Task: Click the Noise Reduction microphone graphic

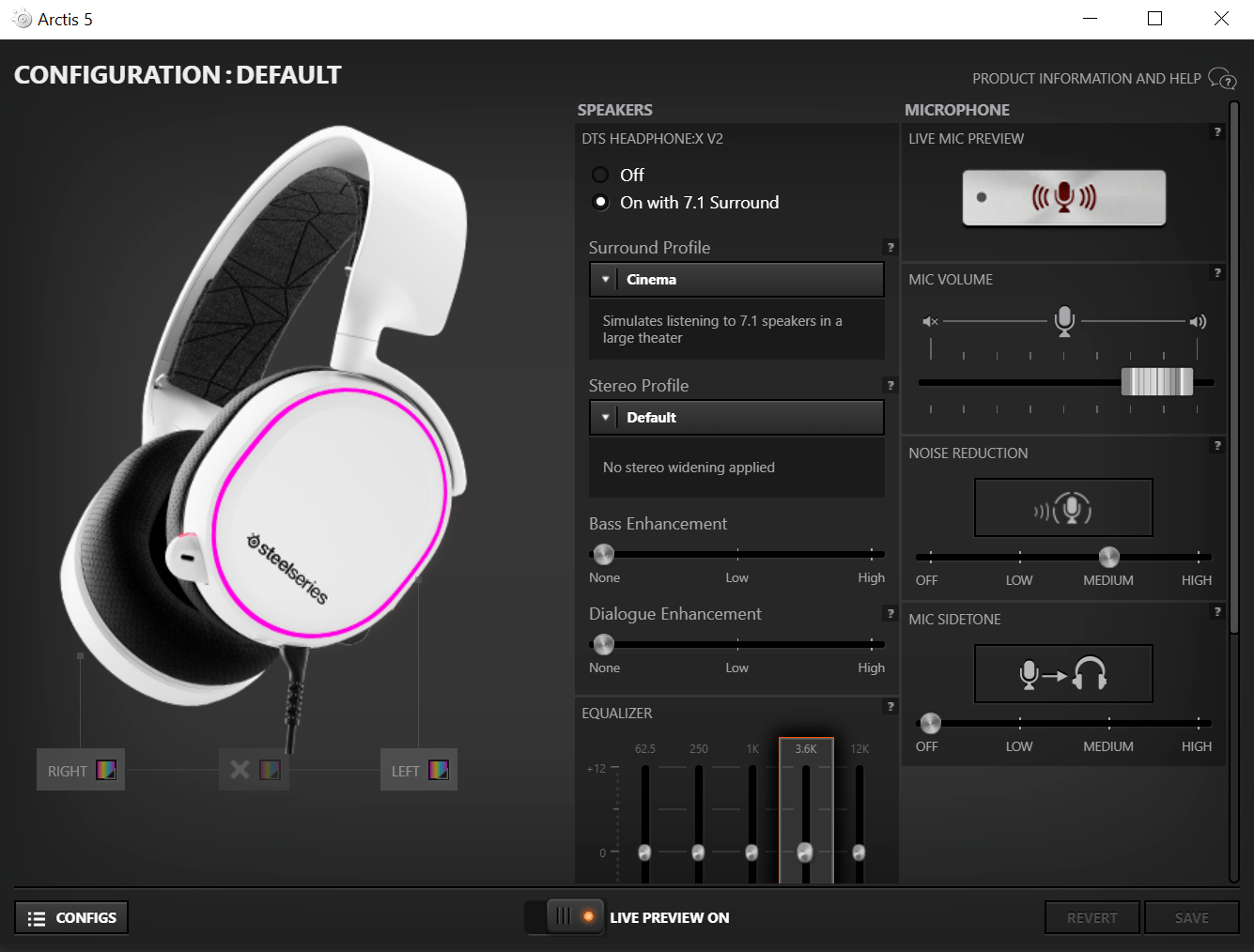Action: click(1063, 507)
